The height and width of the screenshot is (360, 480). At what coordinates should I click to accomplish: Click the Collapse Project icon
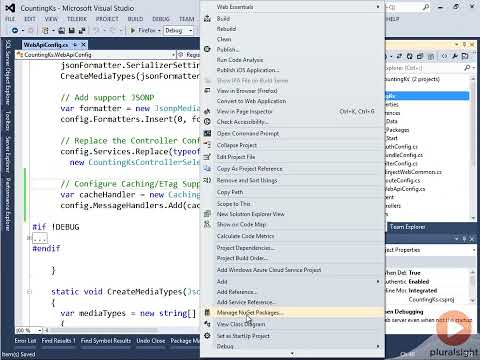(x=207, y=145)
